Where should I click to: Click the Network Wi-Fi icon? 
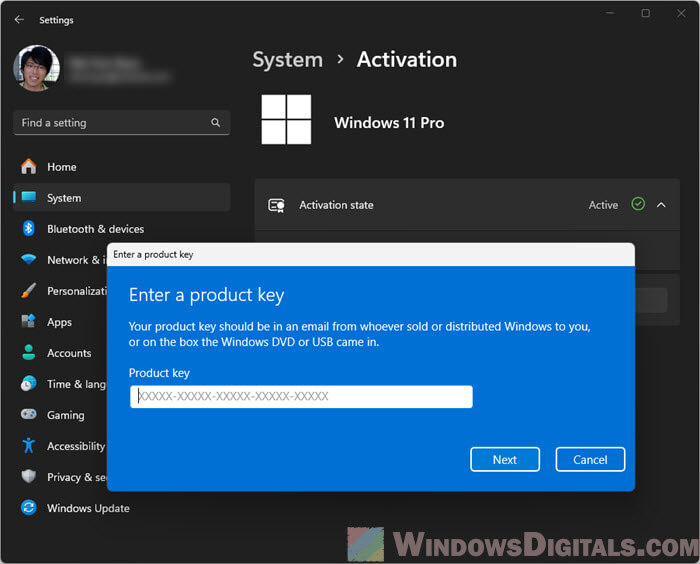[29, 259]
